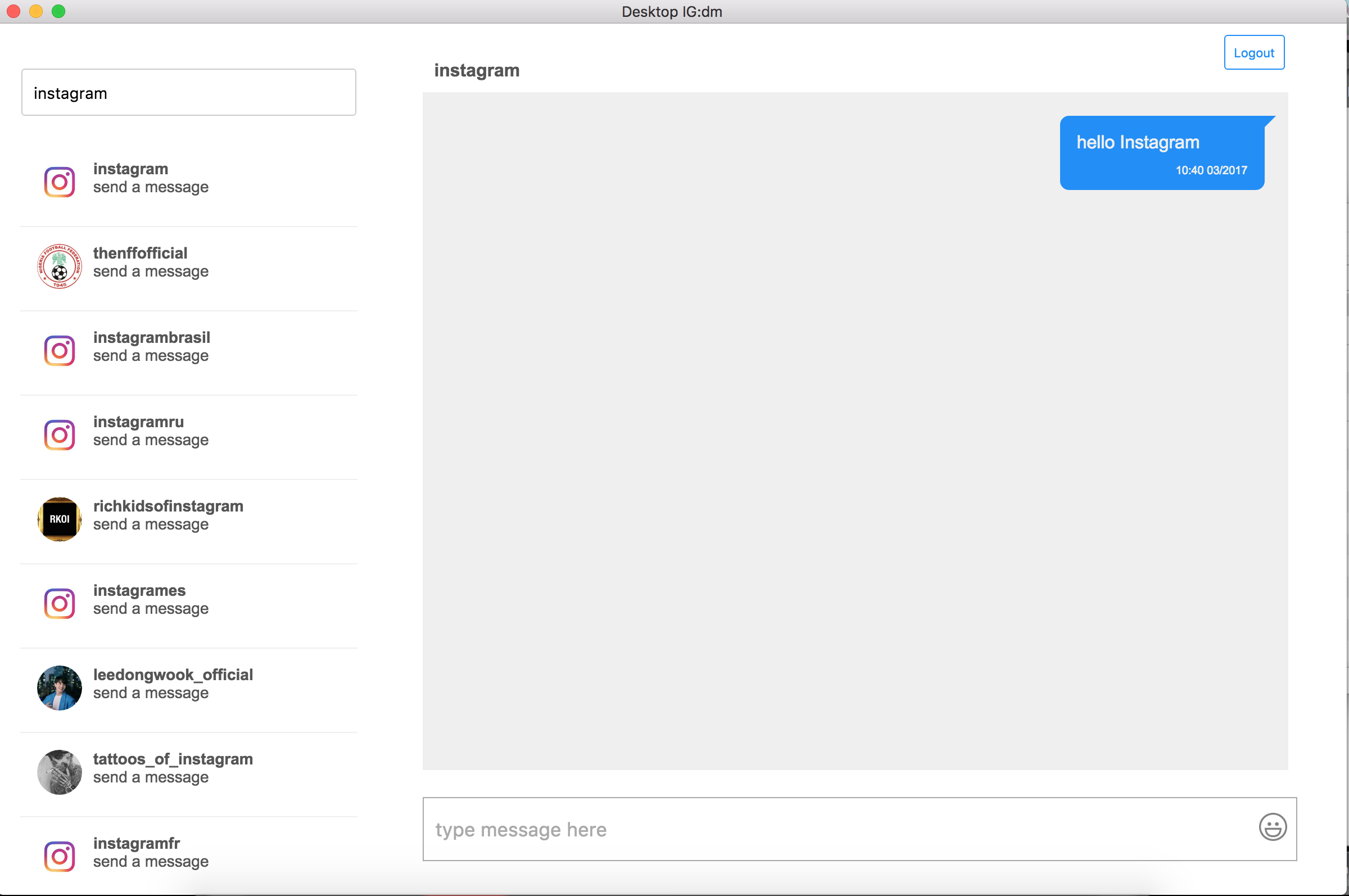The image size is (1349, 896).
Task: Open conversation with tattoos_of_instagram username
Action: click(173, 759)
